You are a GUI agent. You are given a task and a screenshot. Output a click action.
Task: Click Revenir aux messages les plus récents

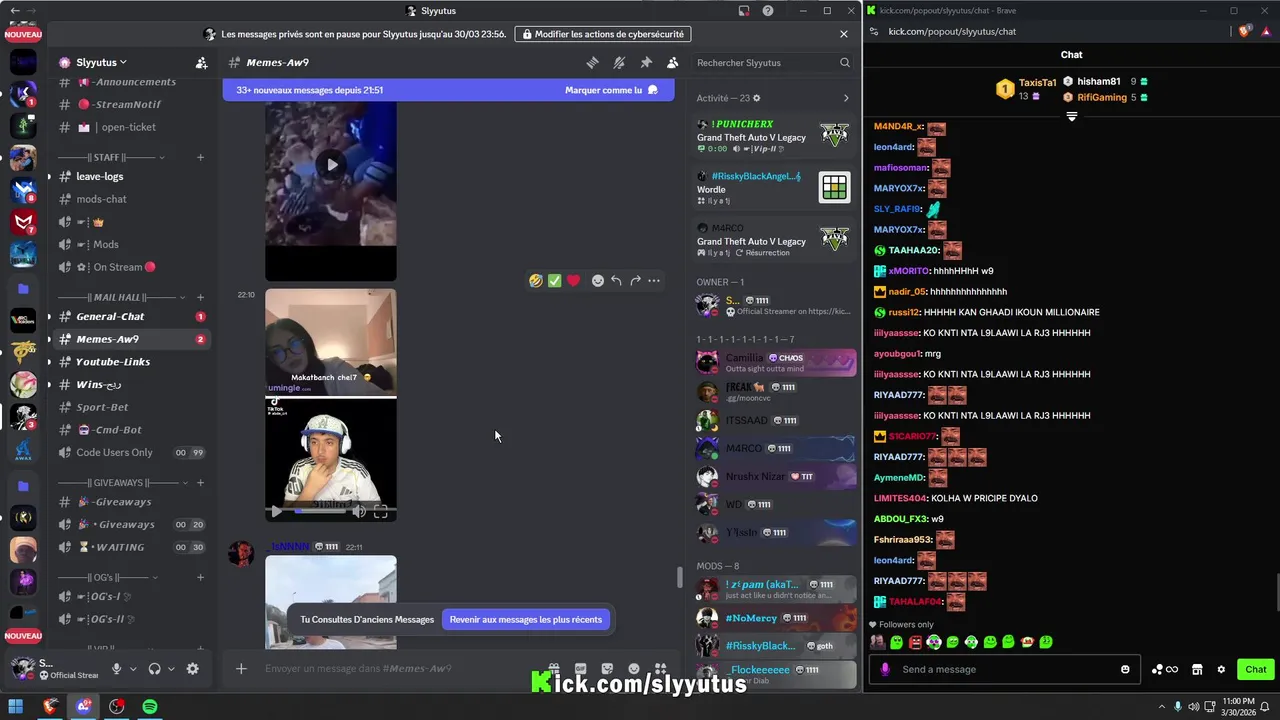pyautogui.click(x=526, y=620)
